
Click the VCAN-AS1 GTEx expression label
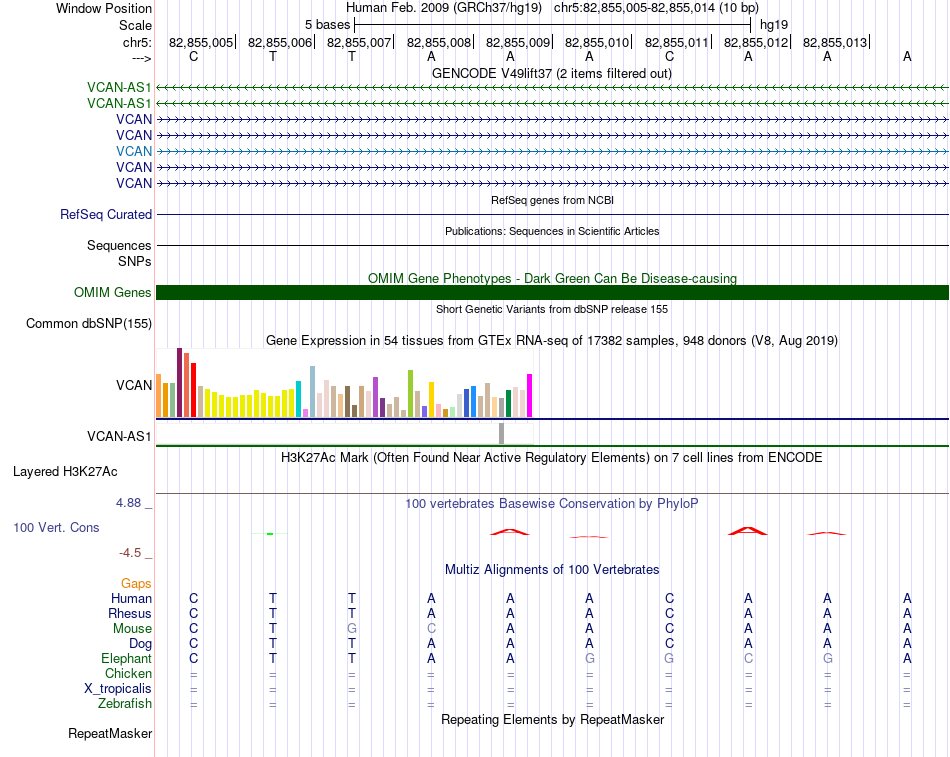pyautogui.click(x=119, y=436)
